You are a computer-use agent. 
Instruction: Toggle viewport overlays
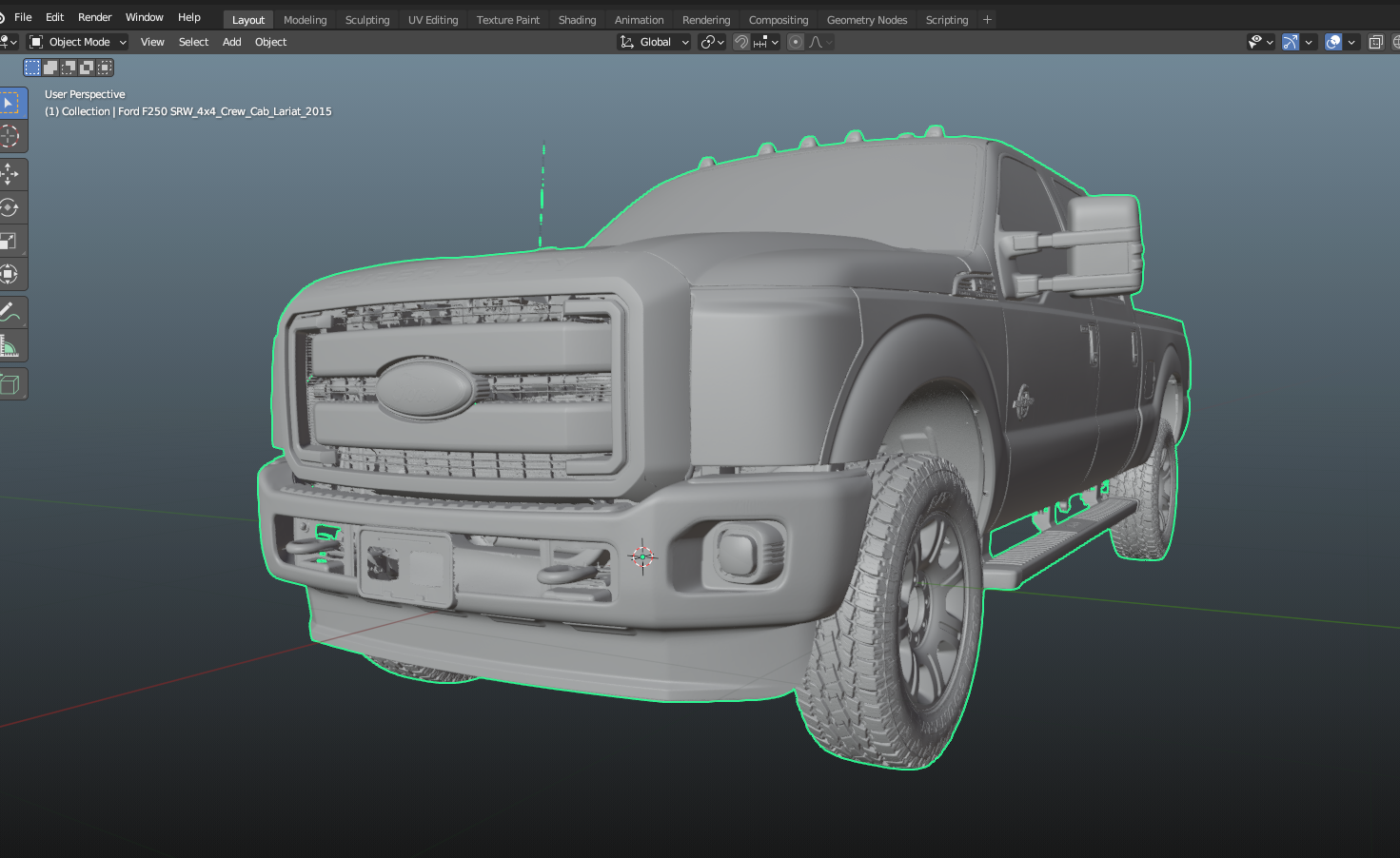coord(1333,42)
